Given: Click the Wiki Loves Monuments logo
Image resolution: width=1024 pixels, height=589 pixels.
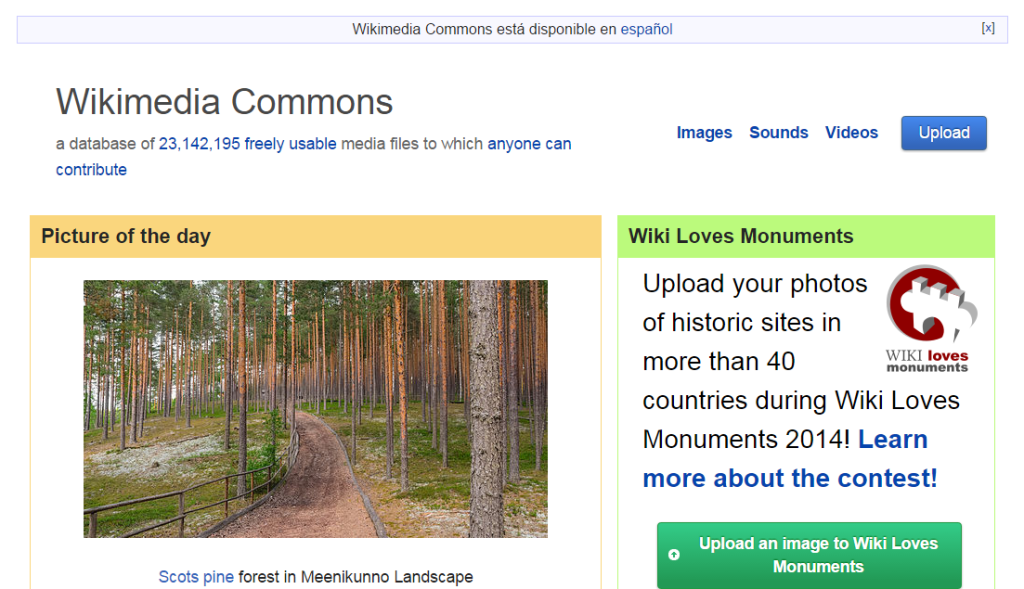Looking at the screenshot, I should pyautogui.click(x=929, y=316).
